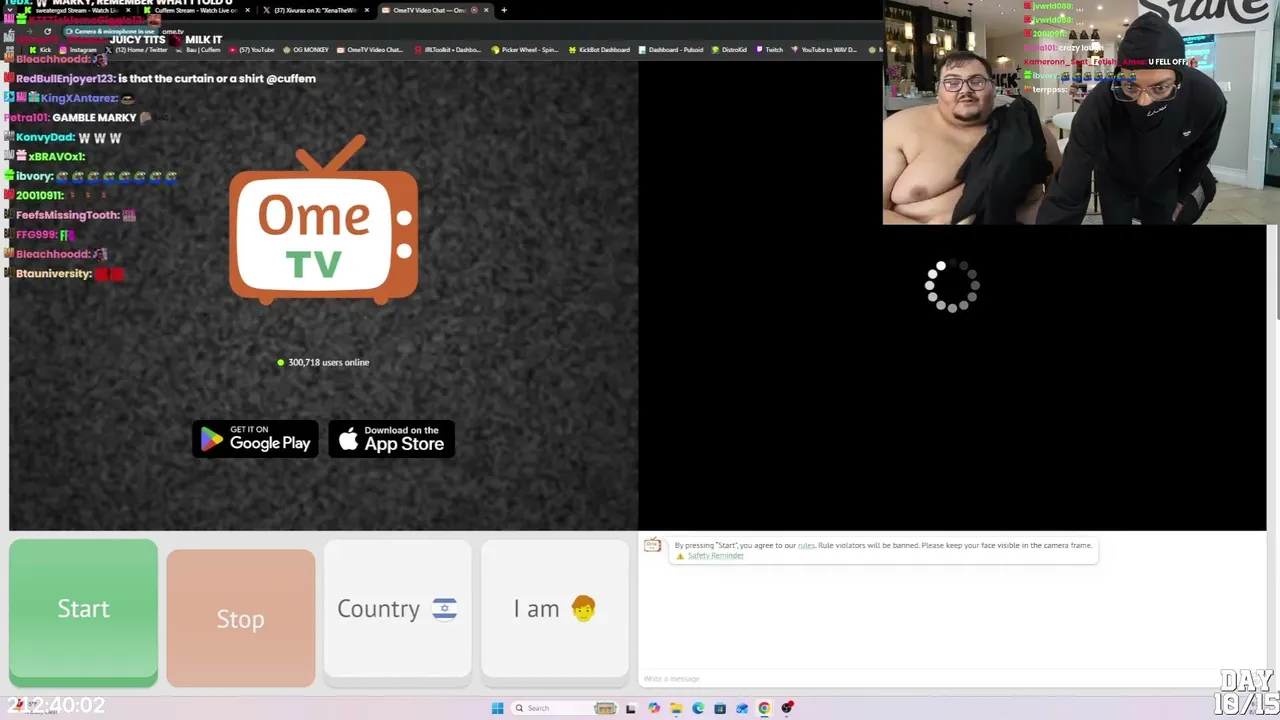The width and height of the screenshot is (1280, 720).
Task: Switch to the Cuffem Stream tab
Action: point(196,10)
